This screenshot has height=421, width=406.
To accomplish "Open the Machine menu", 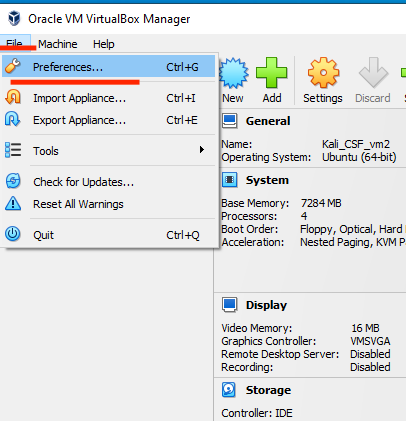I will (58, 44).
